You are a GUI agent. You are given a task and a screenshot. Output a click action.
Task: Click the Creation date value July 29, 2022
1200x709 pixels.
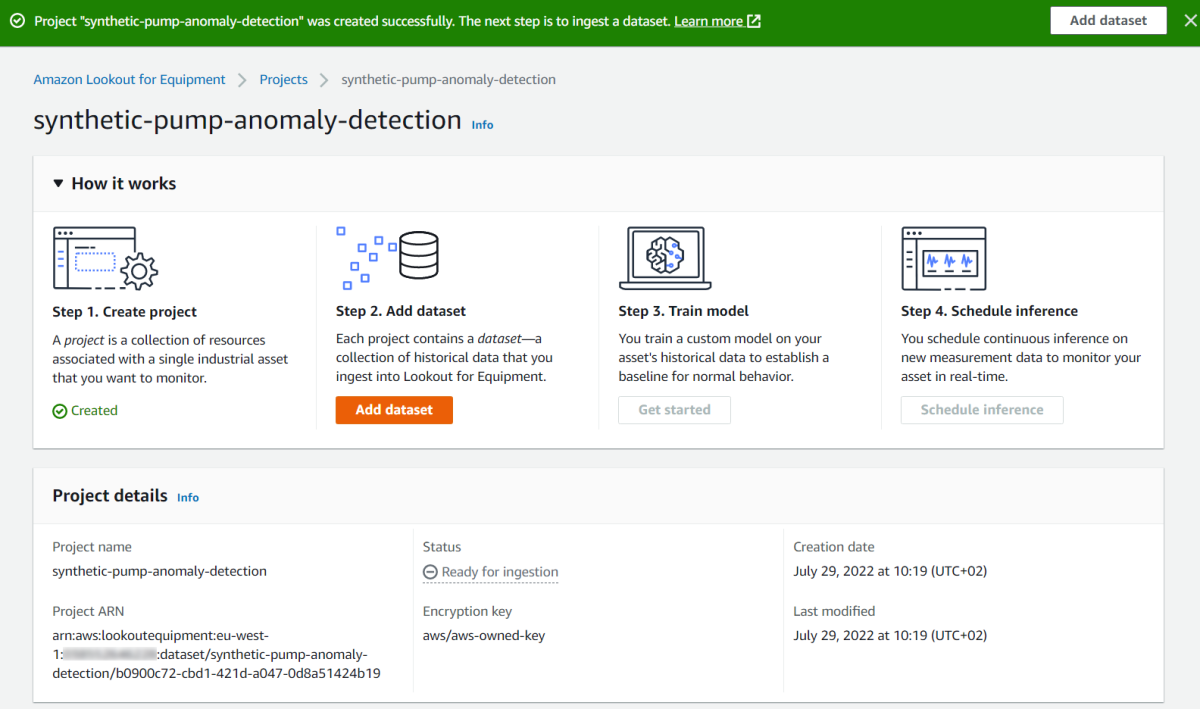(890, 571)
